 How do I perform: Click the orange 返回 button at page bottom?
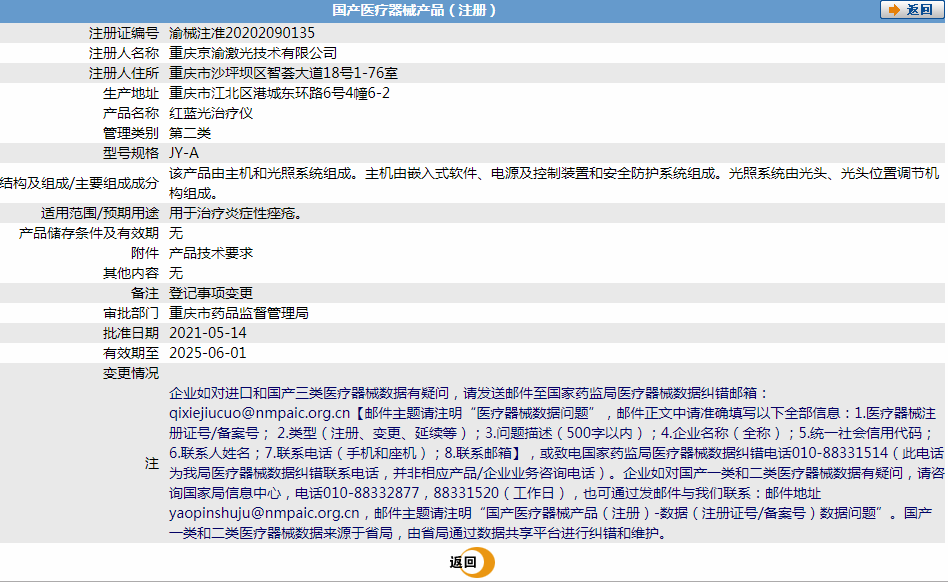472,562
